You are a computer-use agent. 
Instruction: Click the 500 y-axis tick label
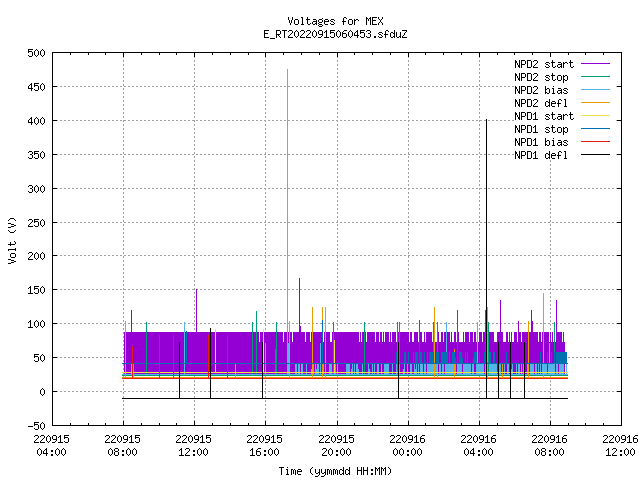point(36,53)
